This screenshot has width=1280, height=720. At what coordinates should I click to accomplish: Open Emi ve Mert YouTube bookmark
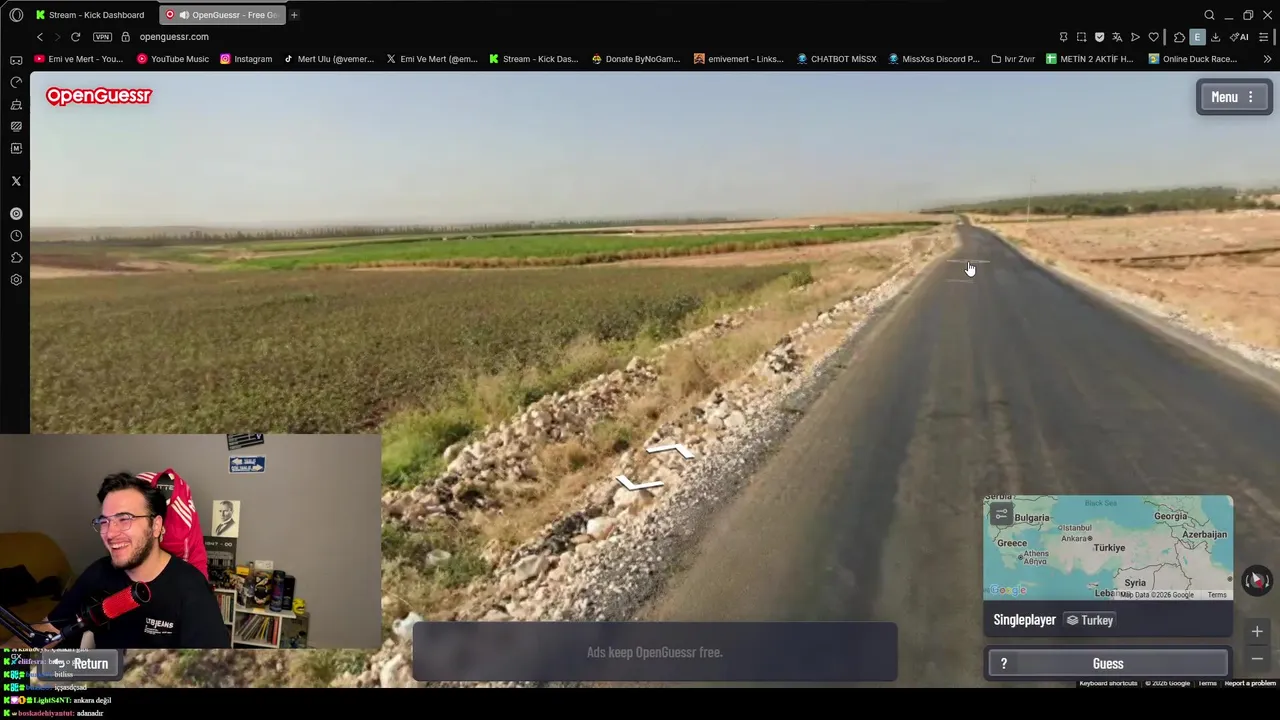click(x=78, y=59)
